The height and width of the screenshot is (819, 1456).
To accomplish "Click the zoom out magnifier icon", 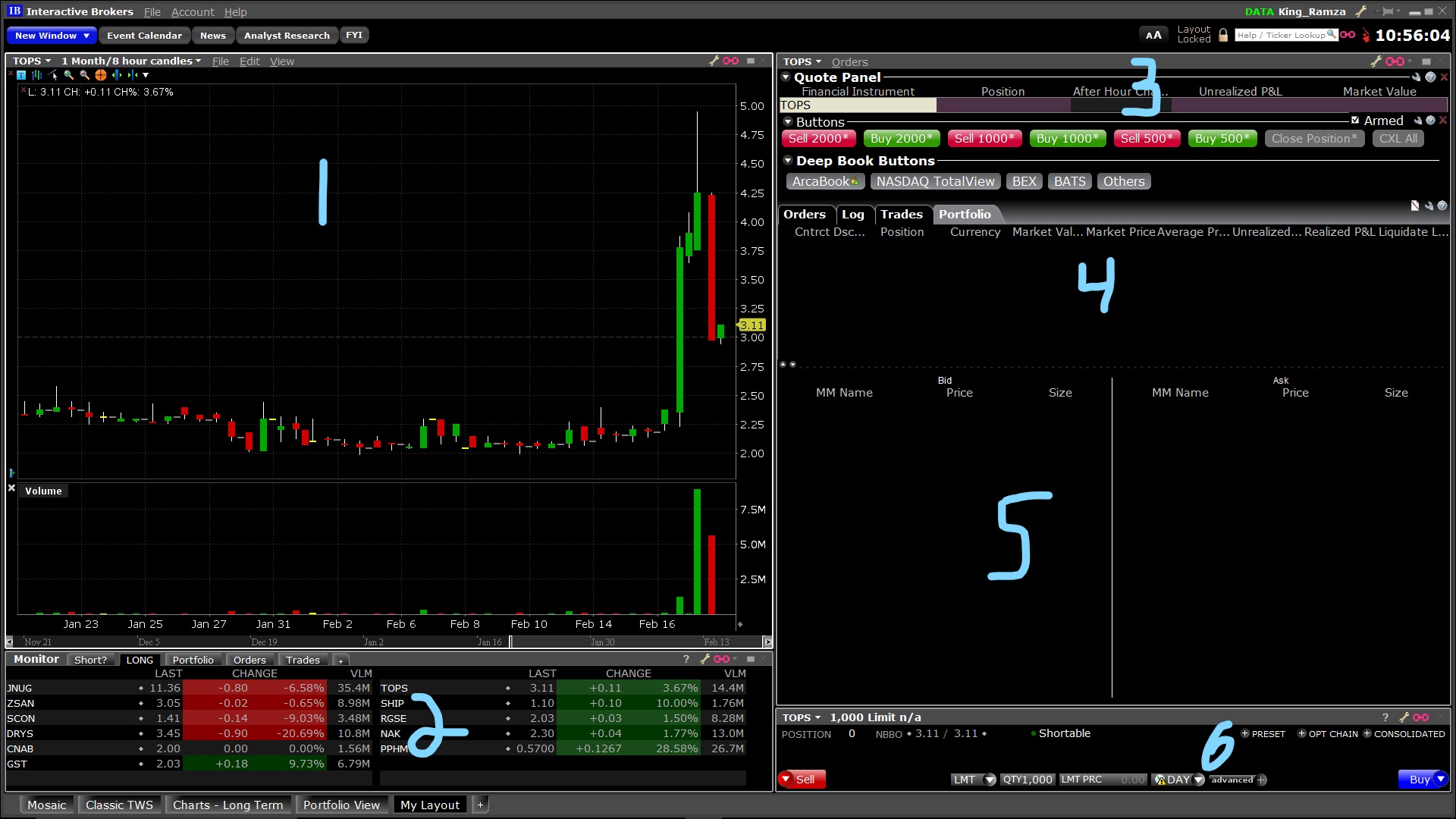I will coord(84,75).
